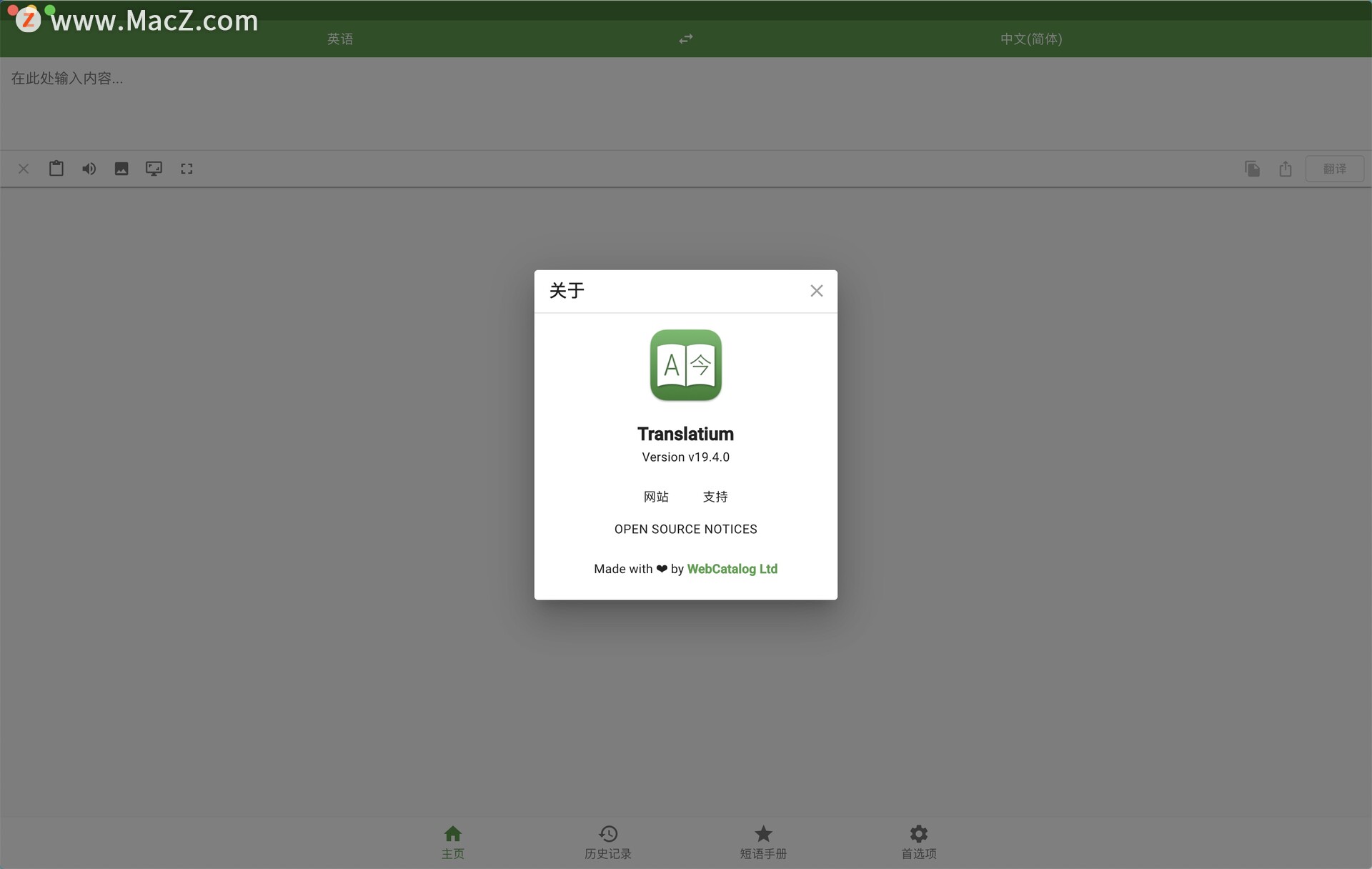Open the 短语手册 tab
This screenshot has width=1372, height=869.
(x=763, y=843)
